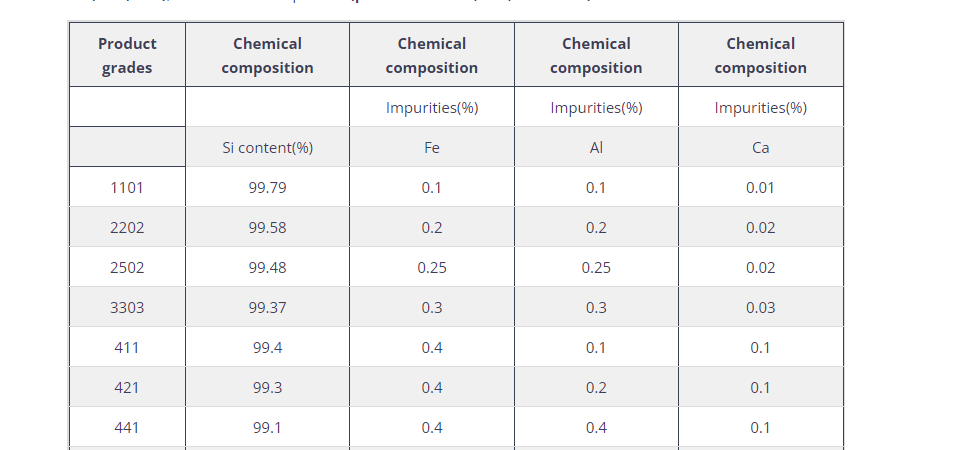This screenshot has width=978, height=450.
Task: Select product grade 2202 cell
Action: point(127,228)
